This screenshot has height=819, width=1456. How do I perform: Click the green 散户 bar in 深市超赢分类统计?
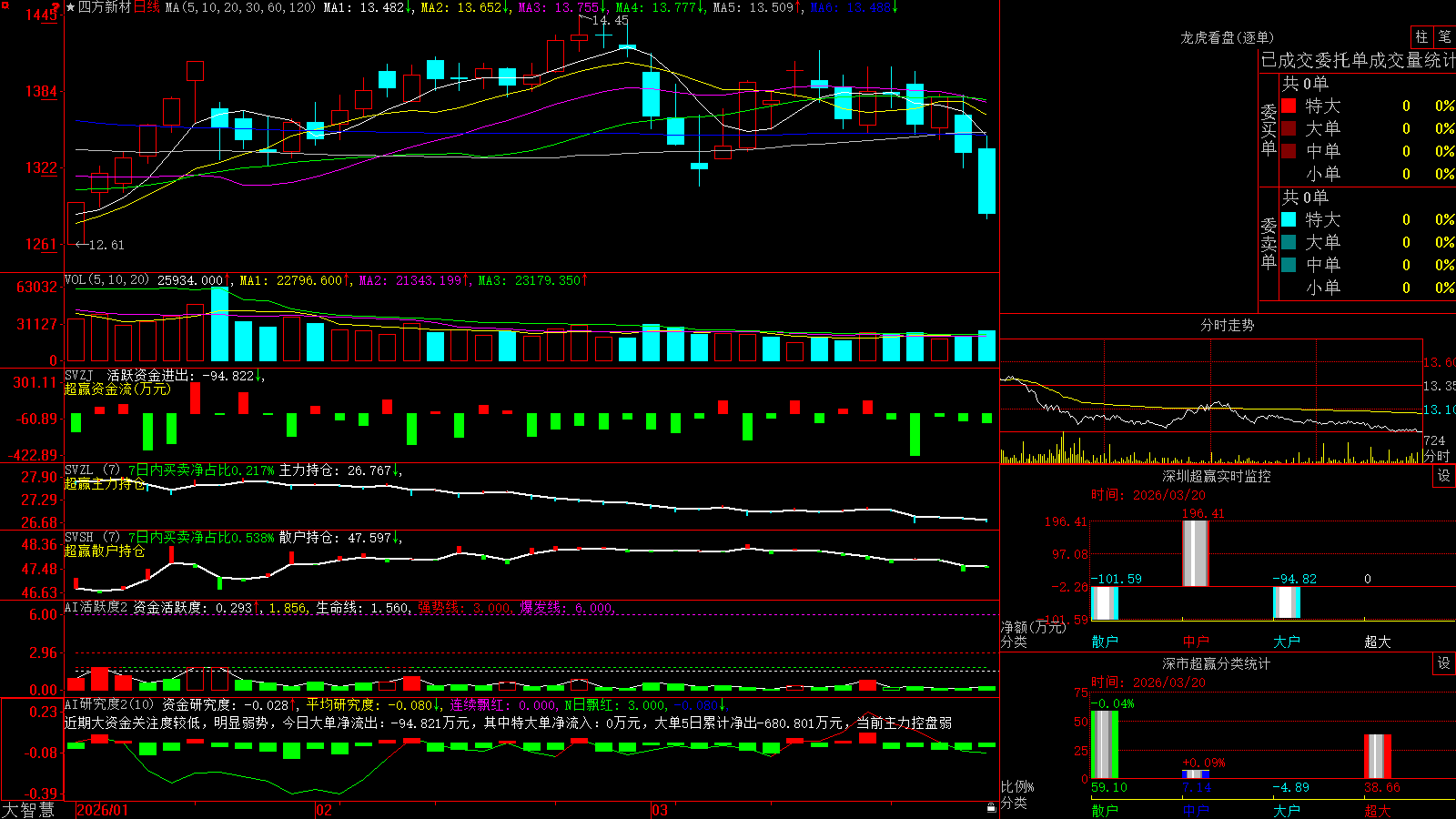tap(1105, 745)
